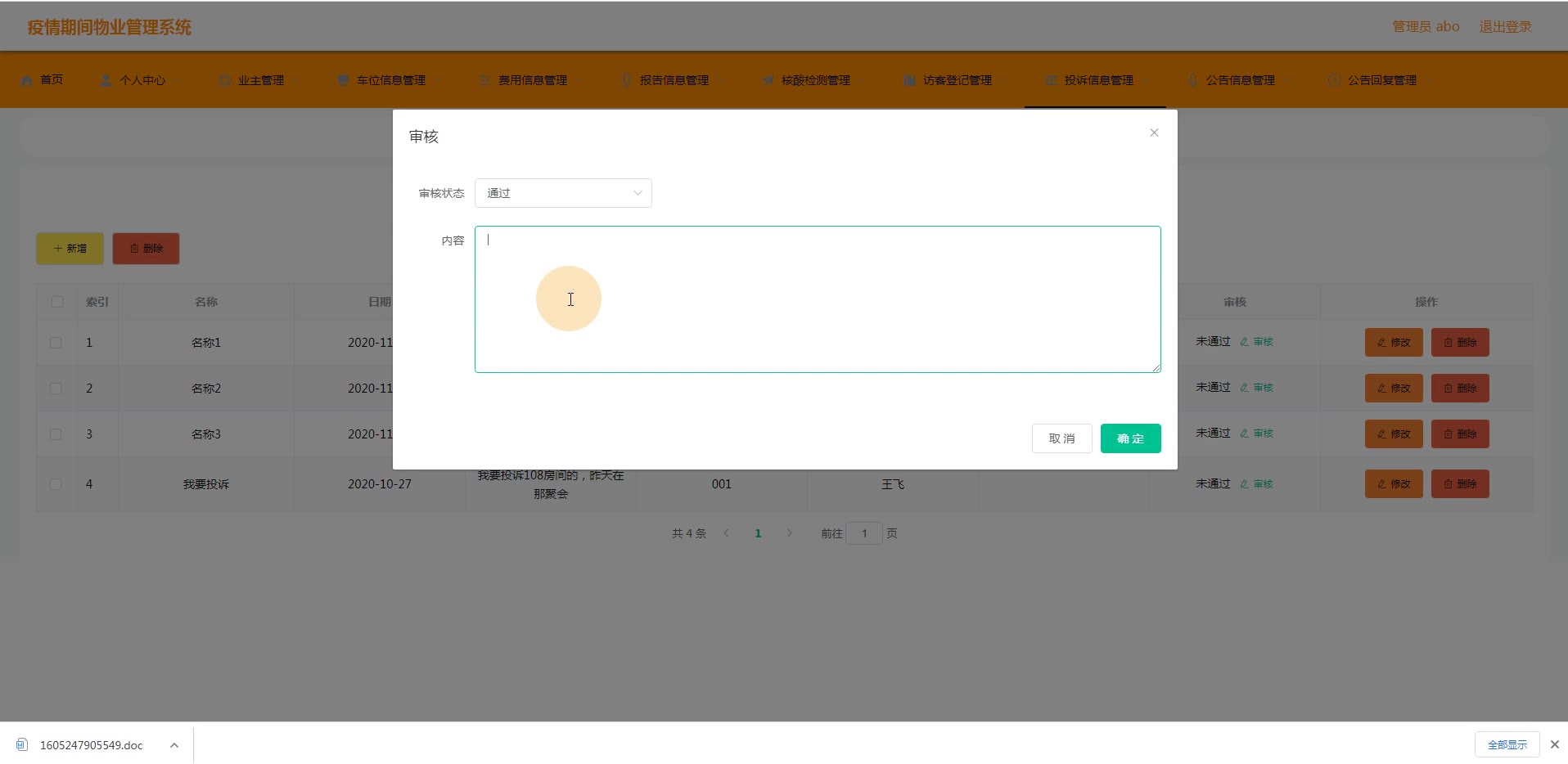Click the icon beside 报告信息管理

626,80
